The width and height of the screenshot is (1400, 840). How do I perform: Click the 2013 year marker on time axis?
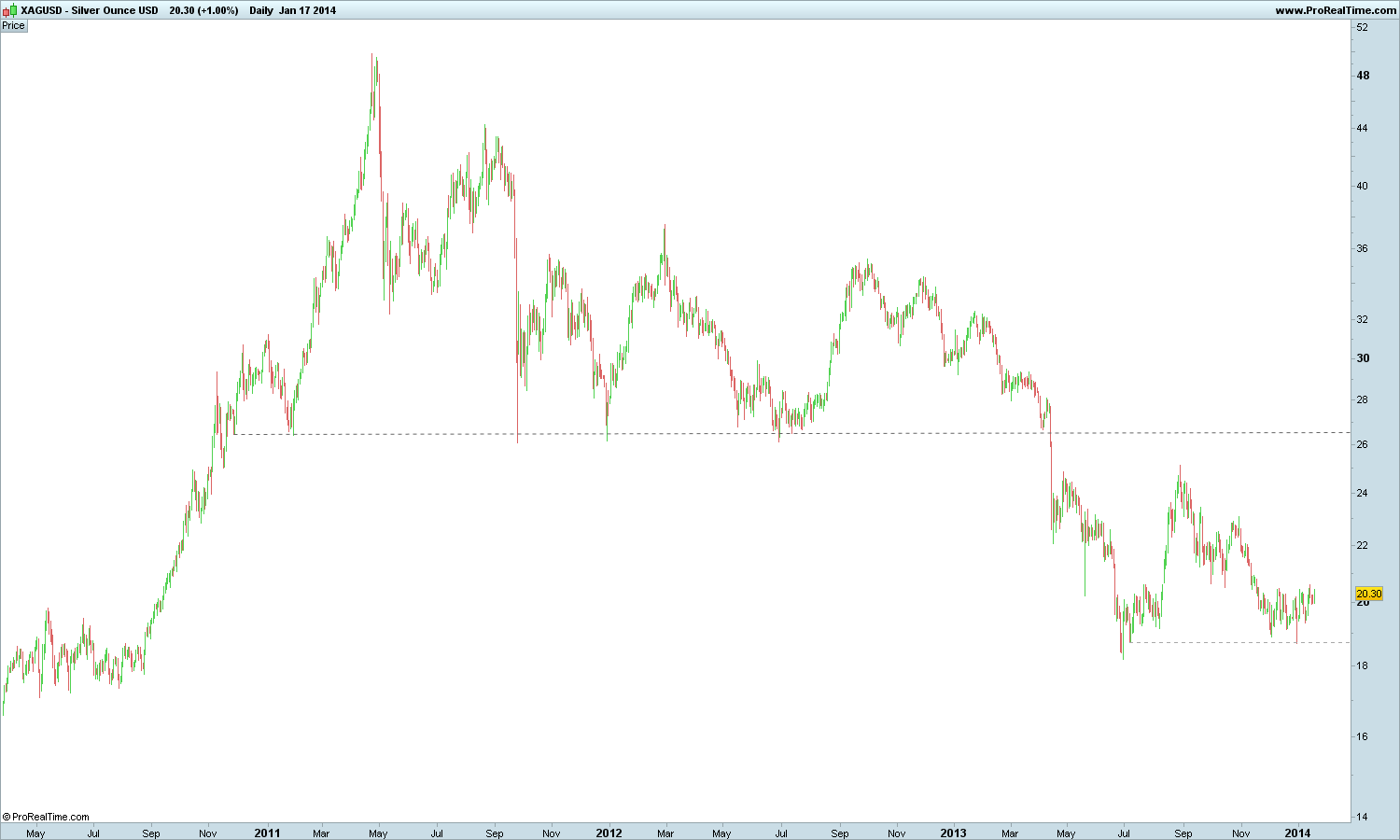pyautogui.click(x=953, y=833)
